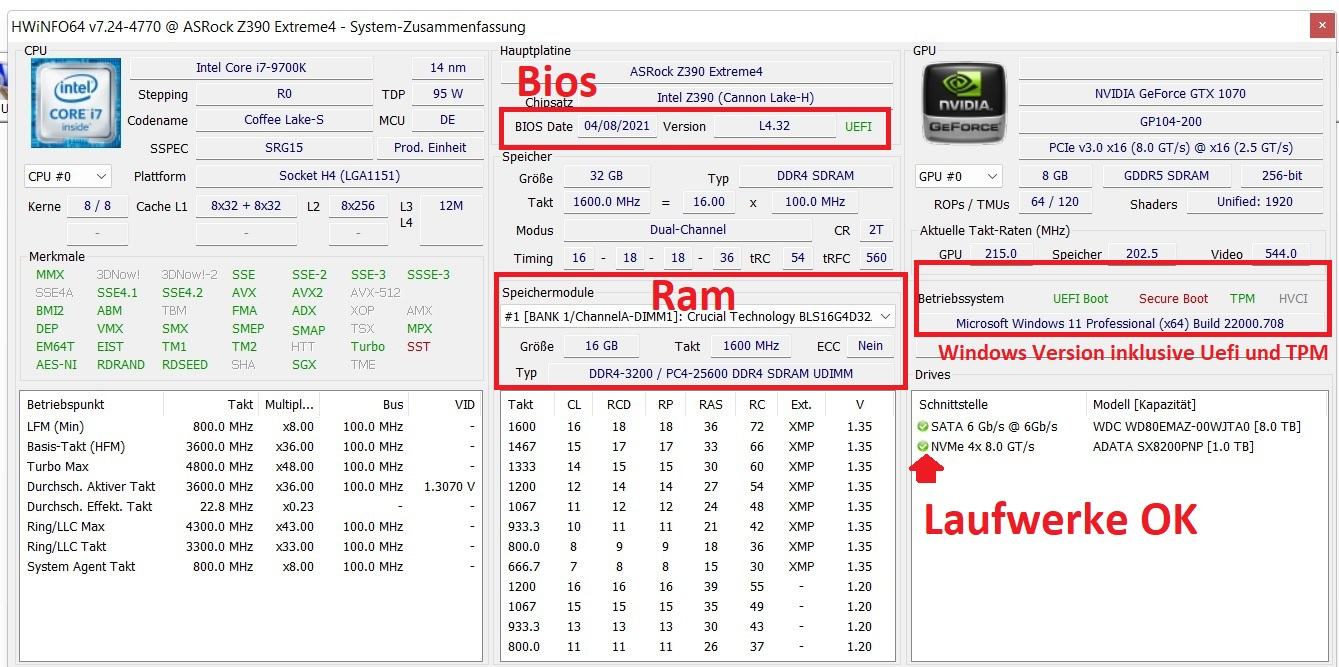The width and height of the screenshot is (1339, 667).
Task: Click the green status icon for NVMe drive
Action: point(922,447)
